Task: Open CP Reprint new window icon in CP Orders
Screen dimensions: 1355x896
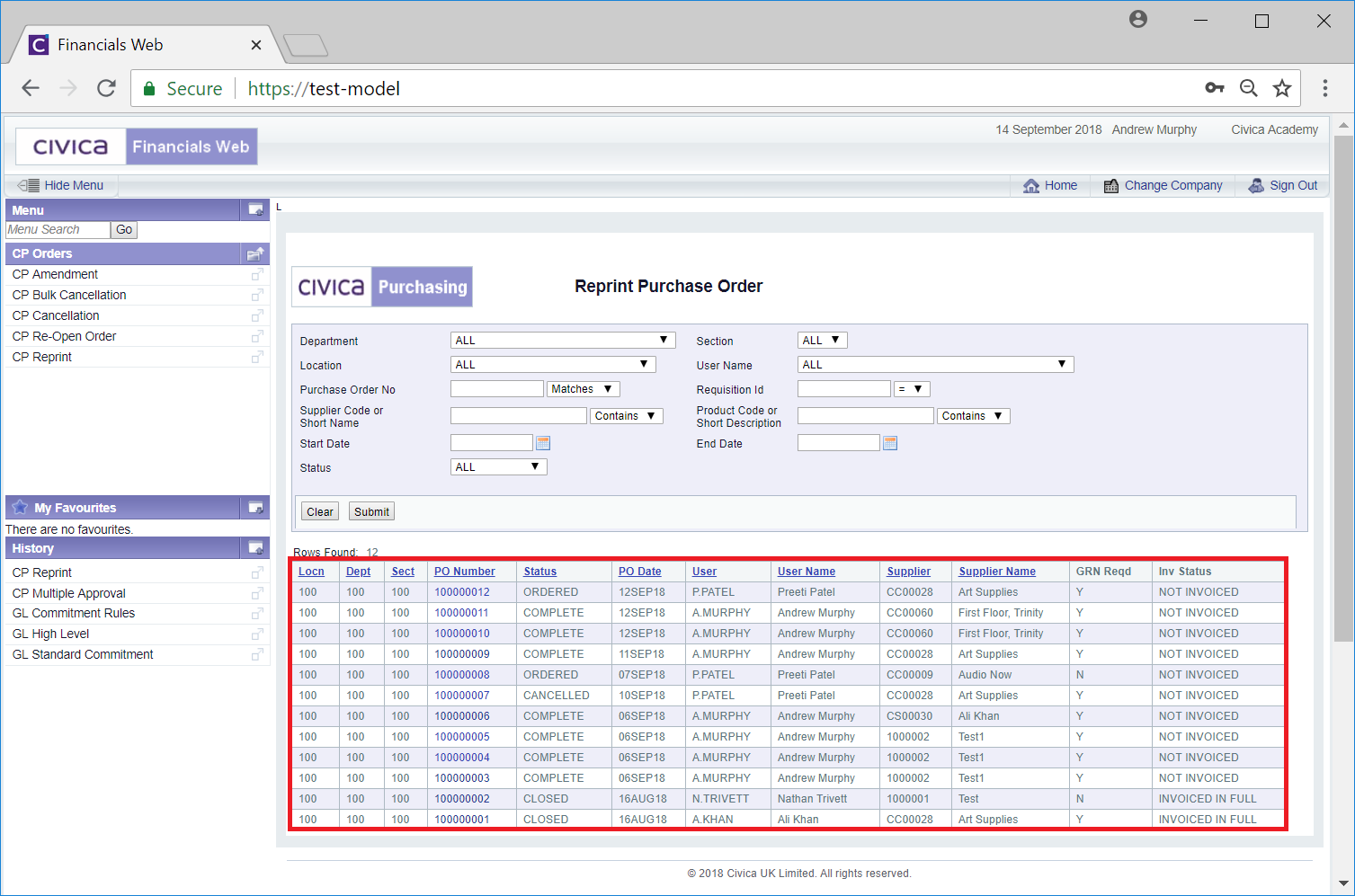Action: pos(257,357)
